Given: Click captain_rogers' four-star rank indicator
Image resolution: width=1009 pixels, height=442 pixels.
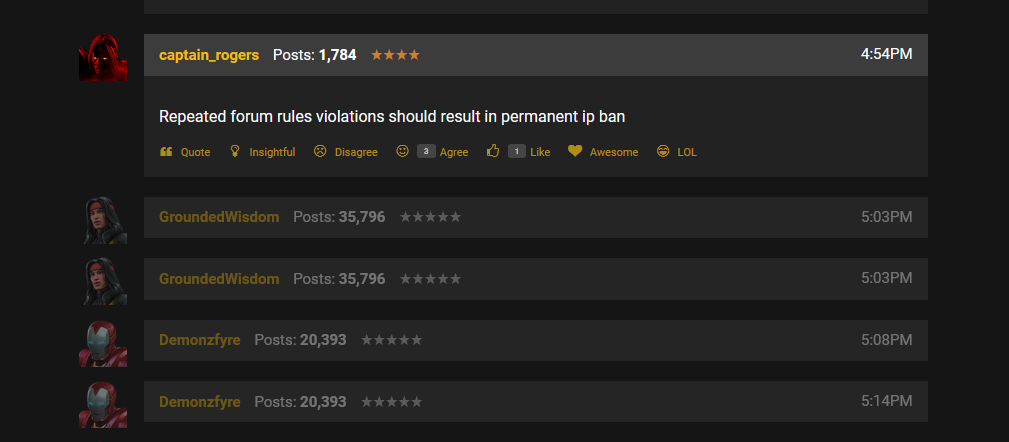Looking at the screenshot, I should 395,55.
